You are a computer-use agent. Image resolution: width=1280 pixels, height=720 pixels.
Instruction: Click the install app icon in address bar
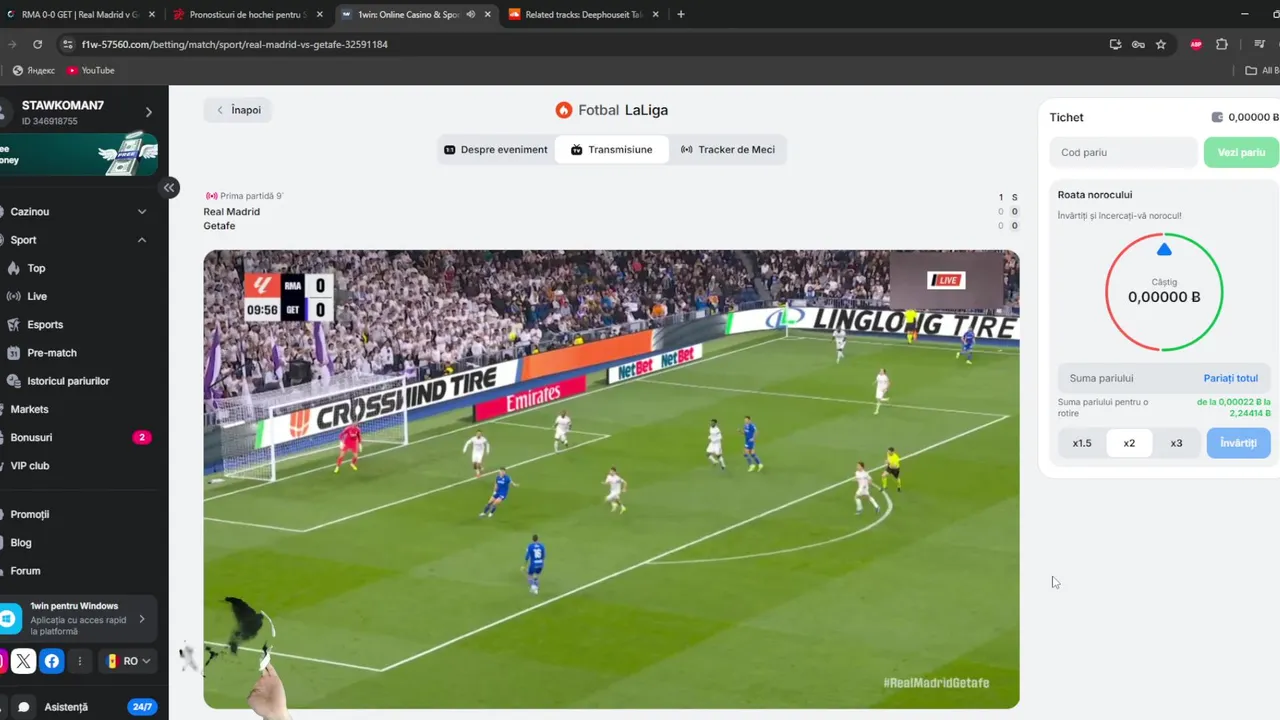1115,44
